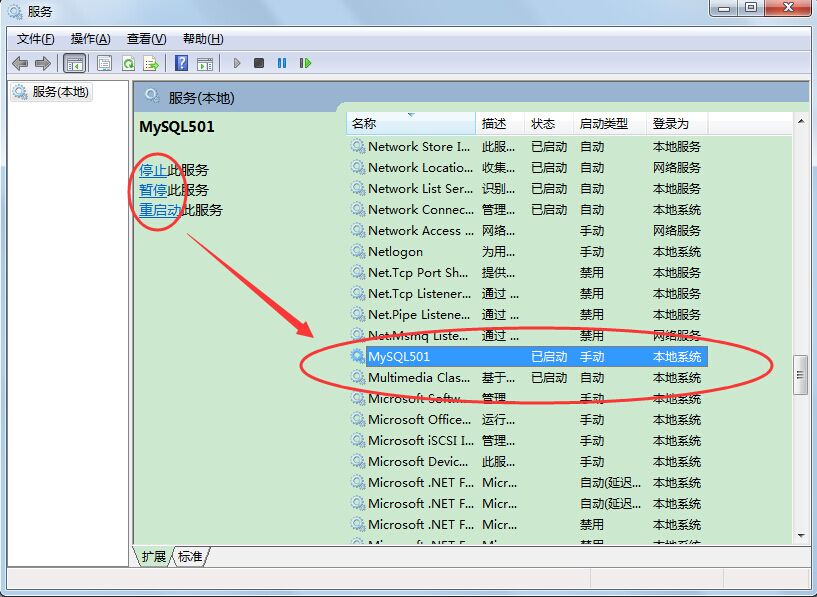Sort by the 启动类型 column header

[x=610, y=123]
